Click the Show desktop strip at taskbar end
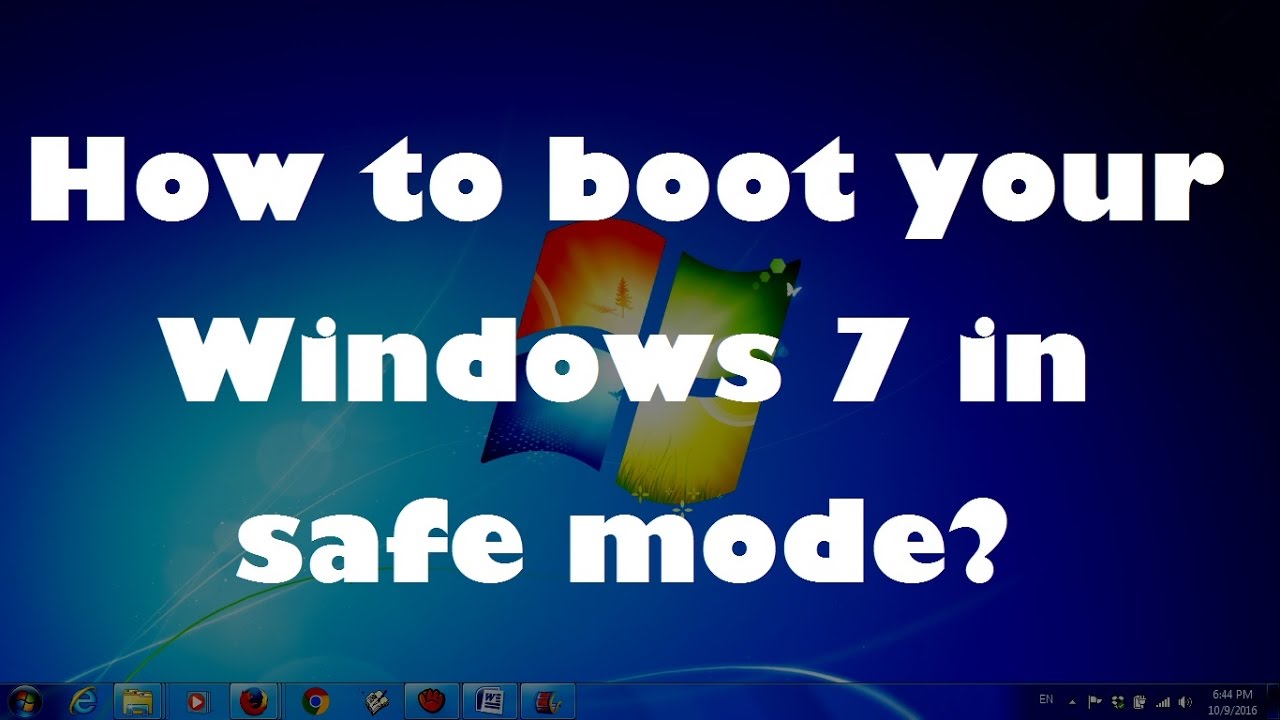This screenshot has height=720, width=1280. (x=1272, y=702)
